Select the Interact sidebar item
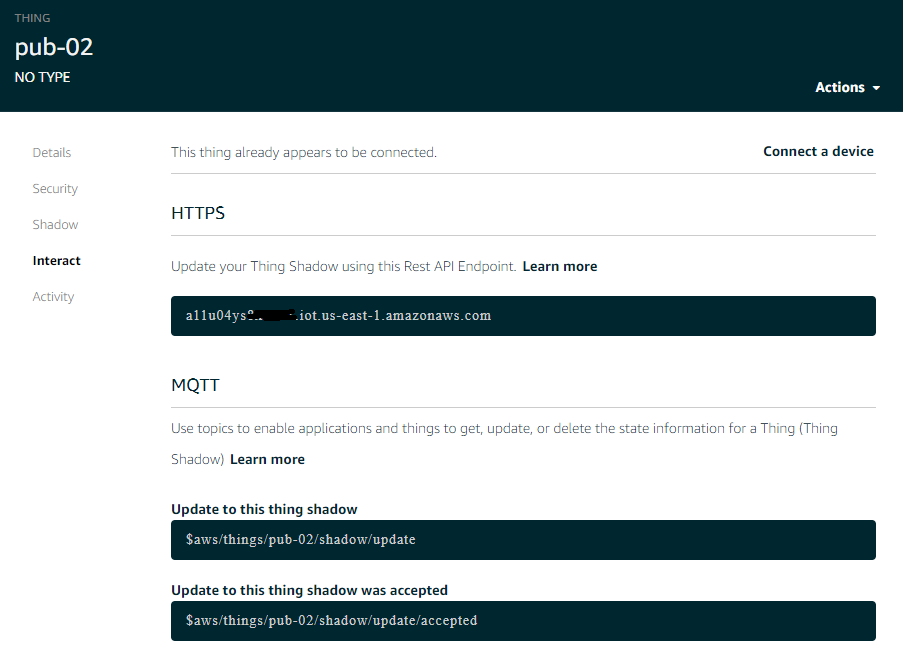 pos(57,261)
